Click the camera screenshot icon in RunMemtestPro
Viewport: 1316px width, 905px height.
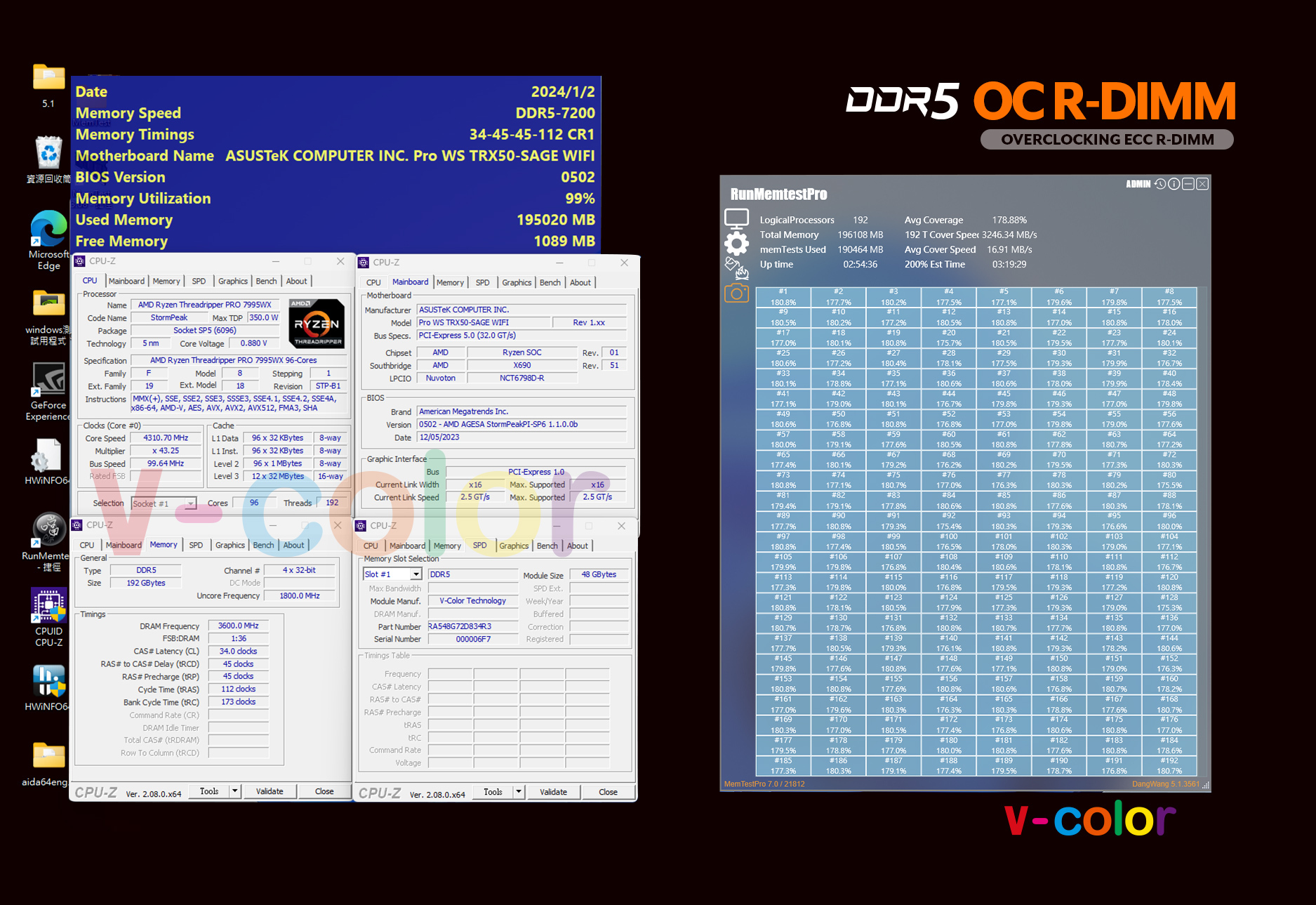736,293
